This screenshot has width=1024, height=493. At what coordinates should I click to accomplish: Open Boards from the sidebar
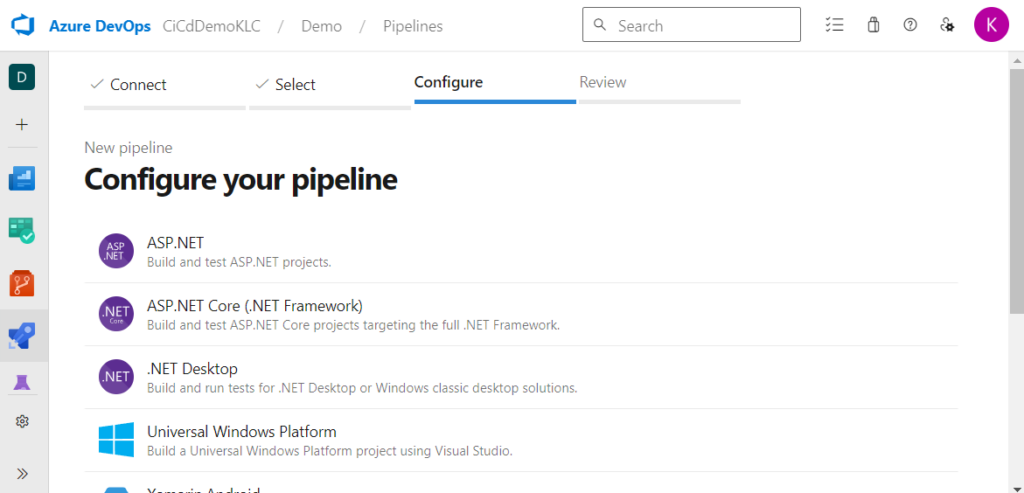22,179
